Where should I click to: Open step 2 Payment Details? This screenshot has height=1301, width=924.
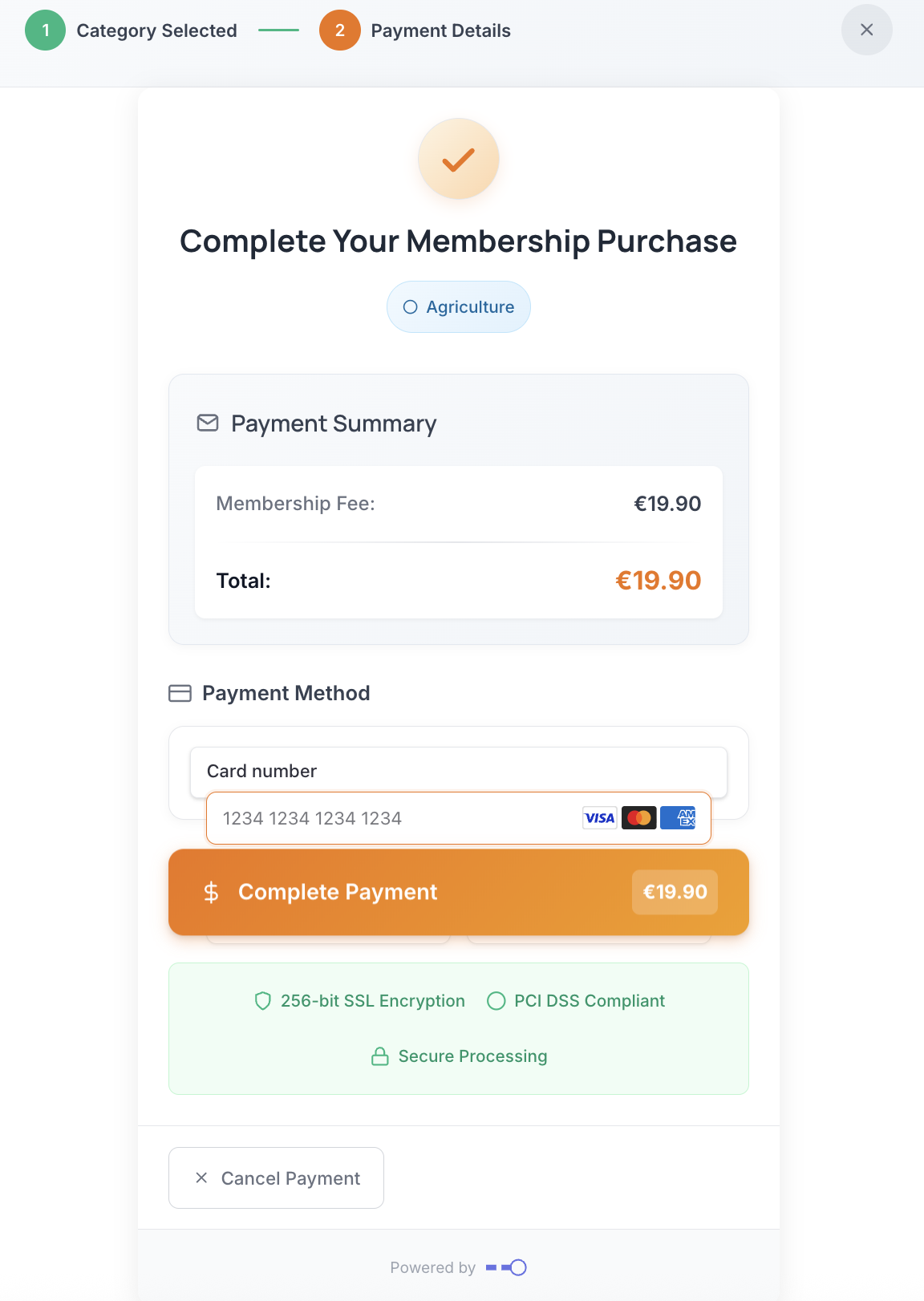click(340, 30)
